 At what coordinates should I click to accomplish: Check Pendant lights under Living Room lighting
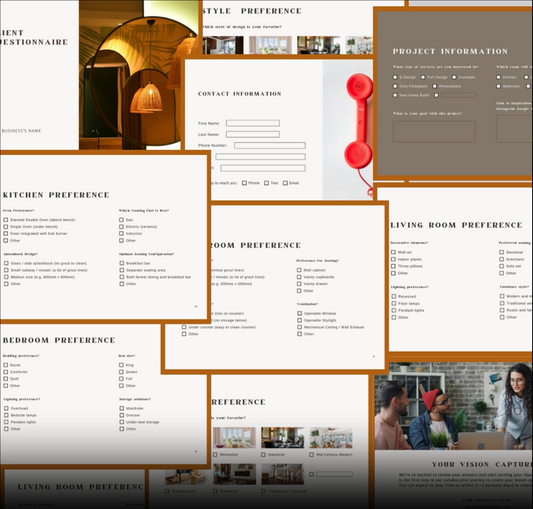[394, 310]
